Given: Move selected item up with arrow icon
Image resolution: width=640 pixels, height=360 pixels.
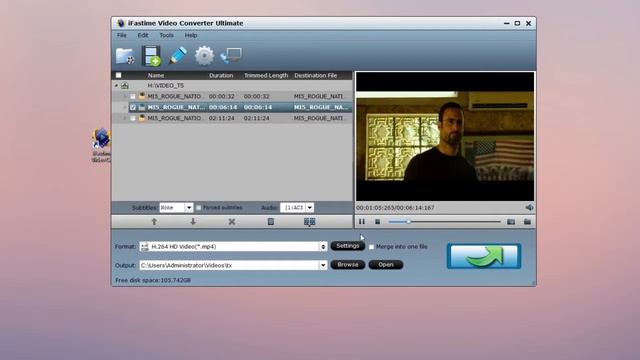Looking at the screenshot, I should (154, 222).
